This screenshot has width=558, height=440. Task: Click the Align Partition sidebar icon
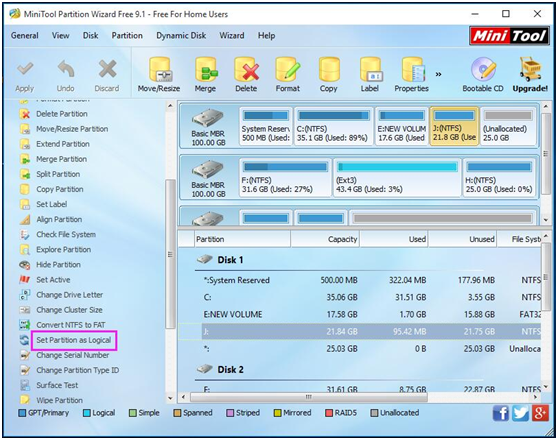coord(25,219)
